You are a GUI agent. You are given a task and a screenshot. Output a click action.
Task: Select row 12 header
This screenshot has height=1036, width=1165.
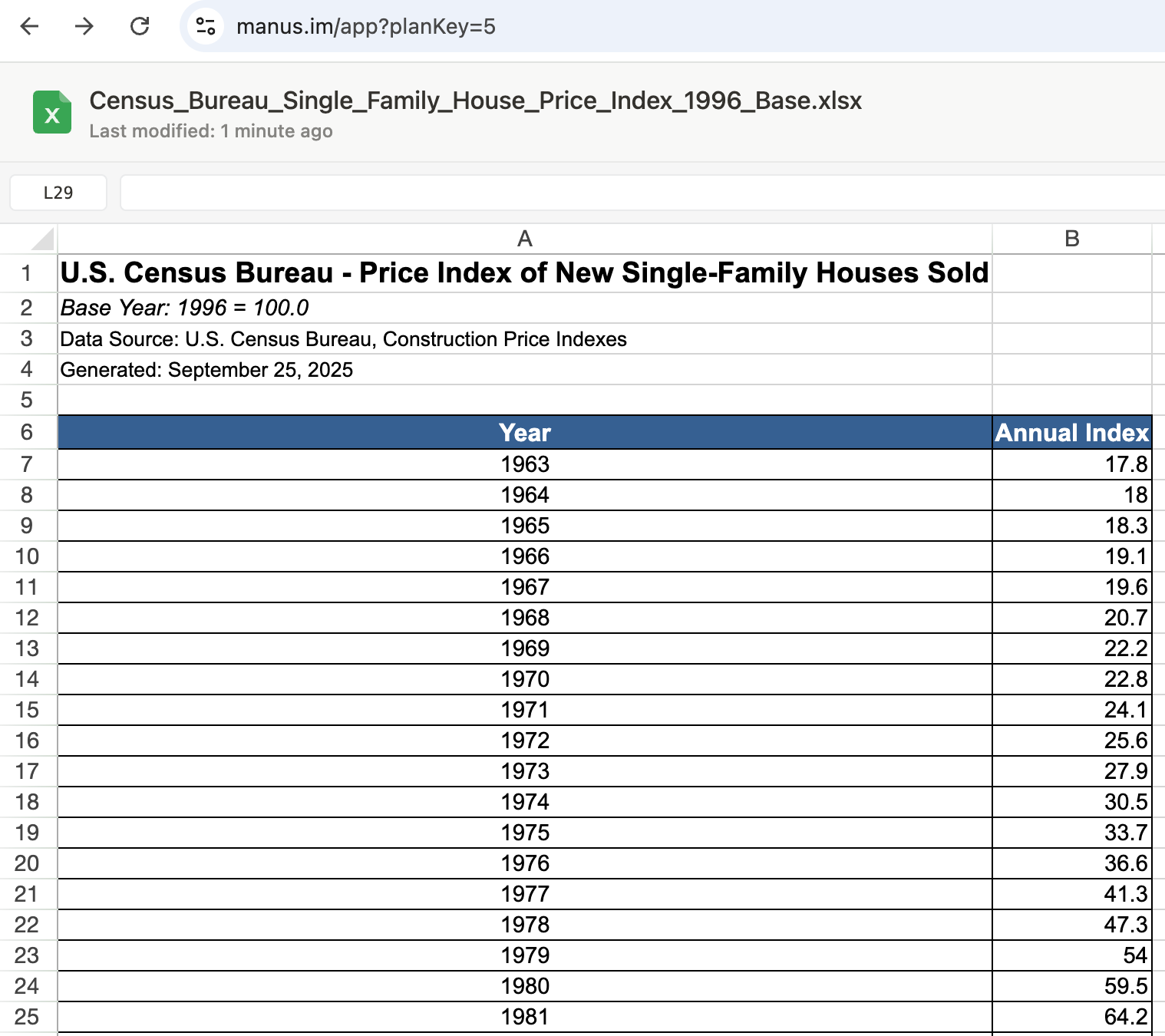28,618
